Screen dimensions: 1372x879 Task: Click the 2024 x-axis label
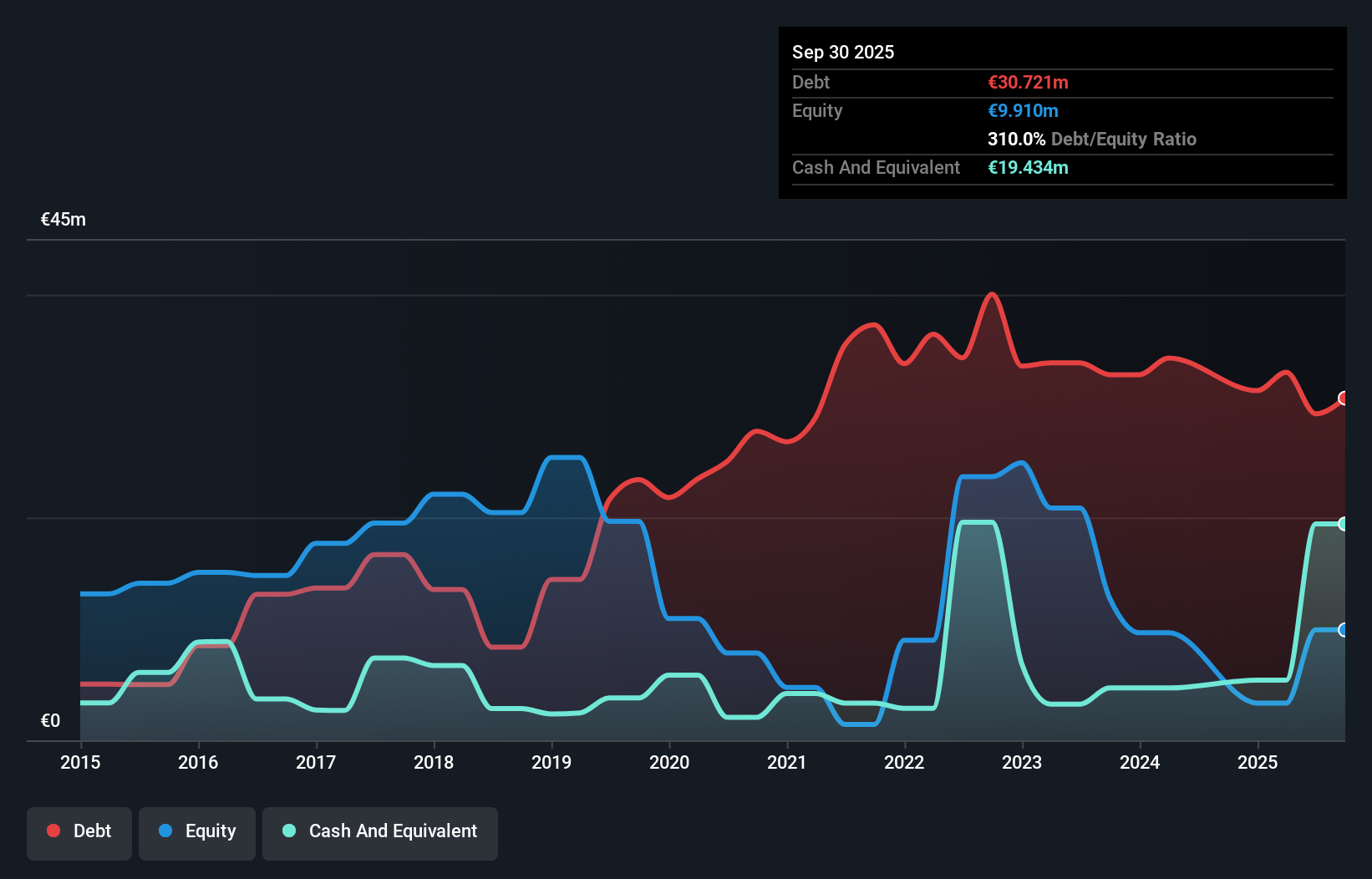coord(1140,762)
